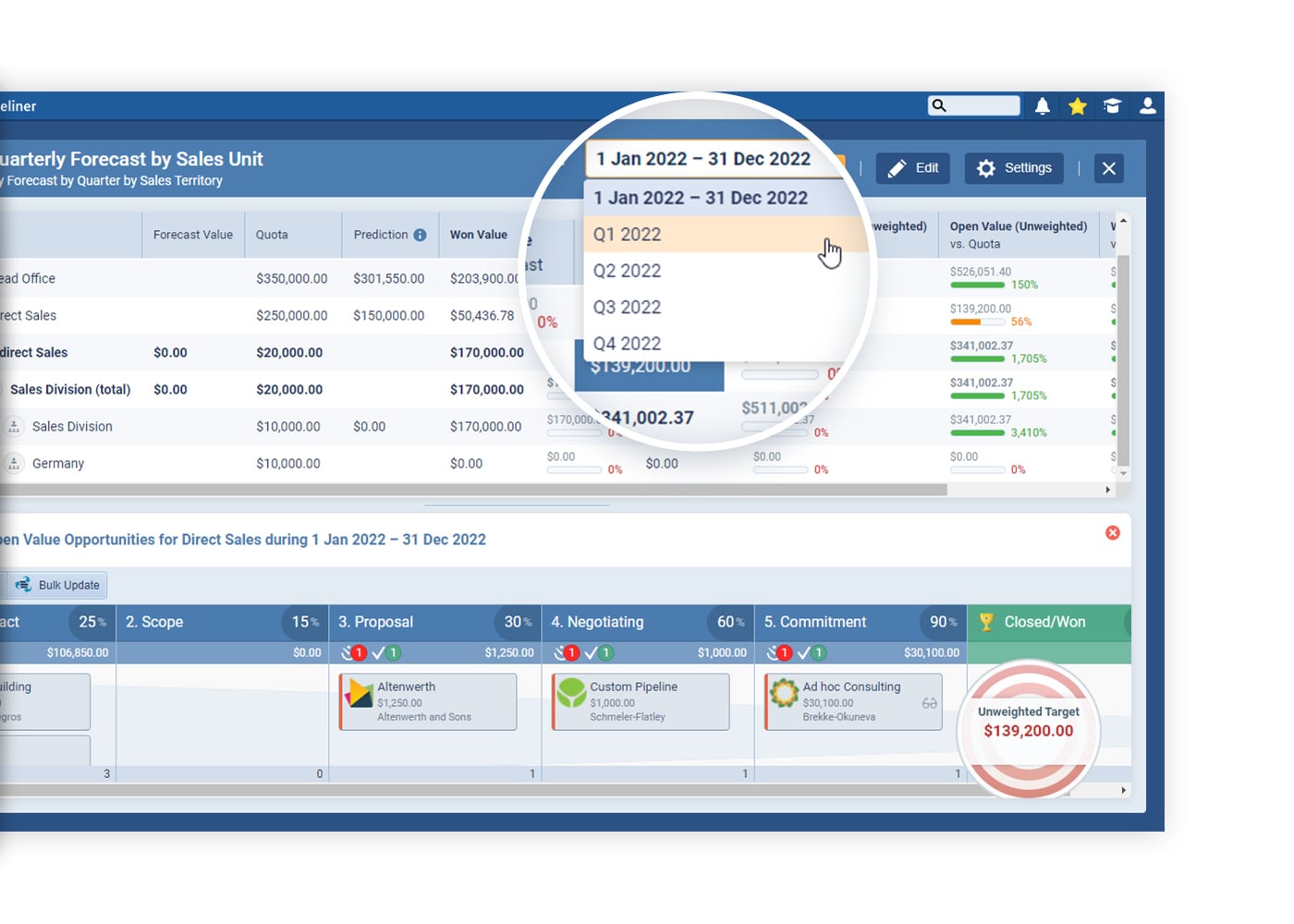
Task: Click inside the top search field
Action: pos(973,105)
